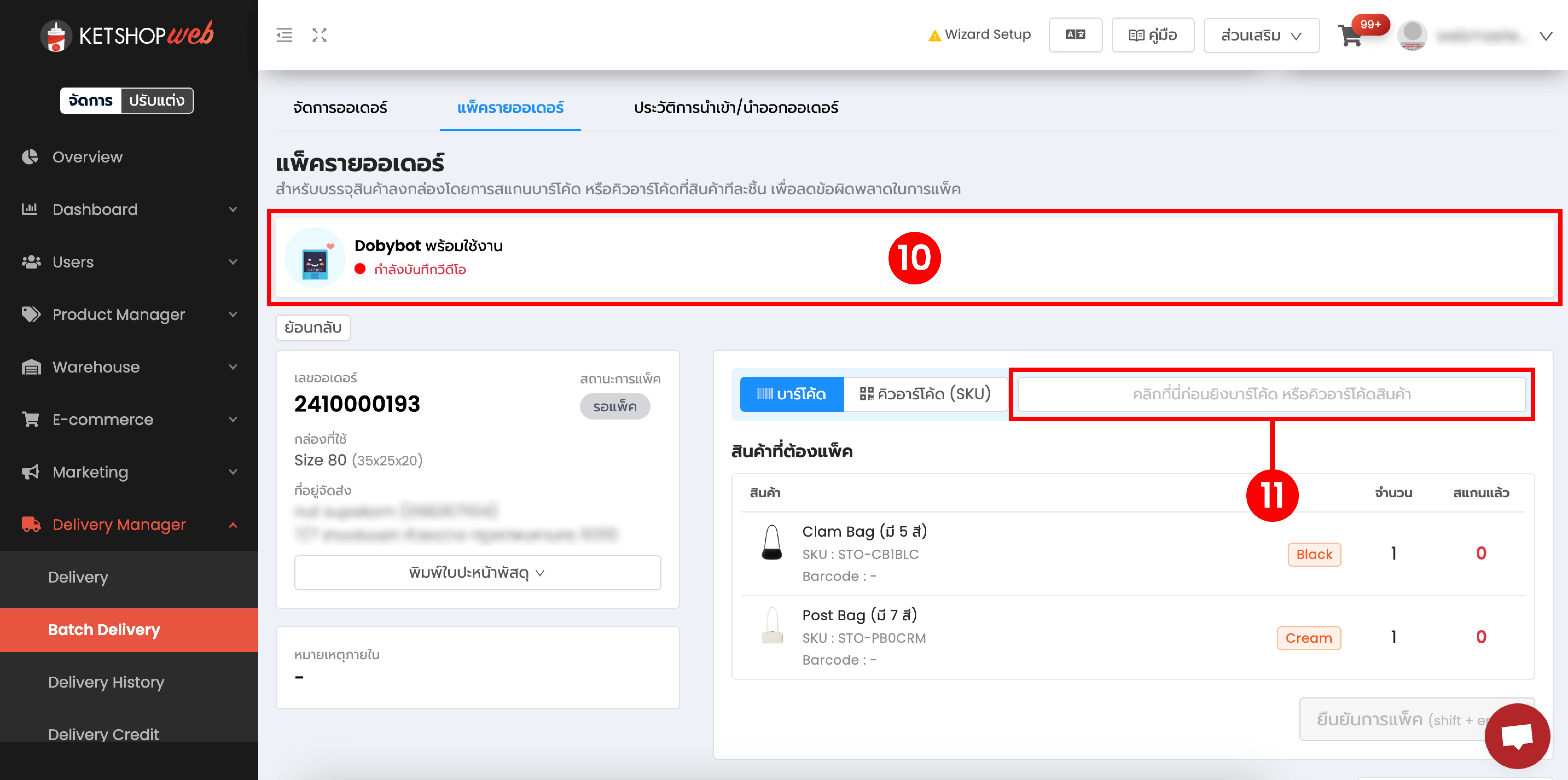The height and width of the screenshot is (780, 1568).
Task: Click the Dobybot robot avatar
Action: pos(315,257)
